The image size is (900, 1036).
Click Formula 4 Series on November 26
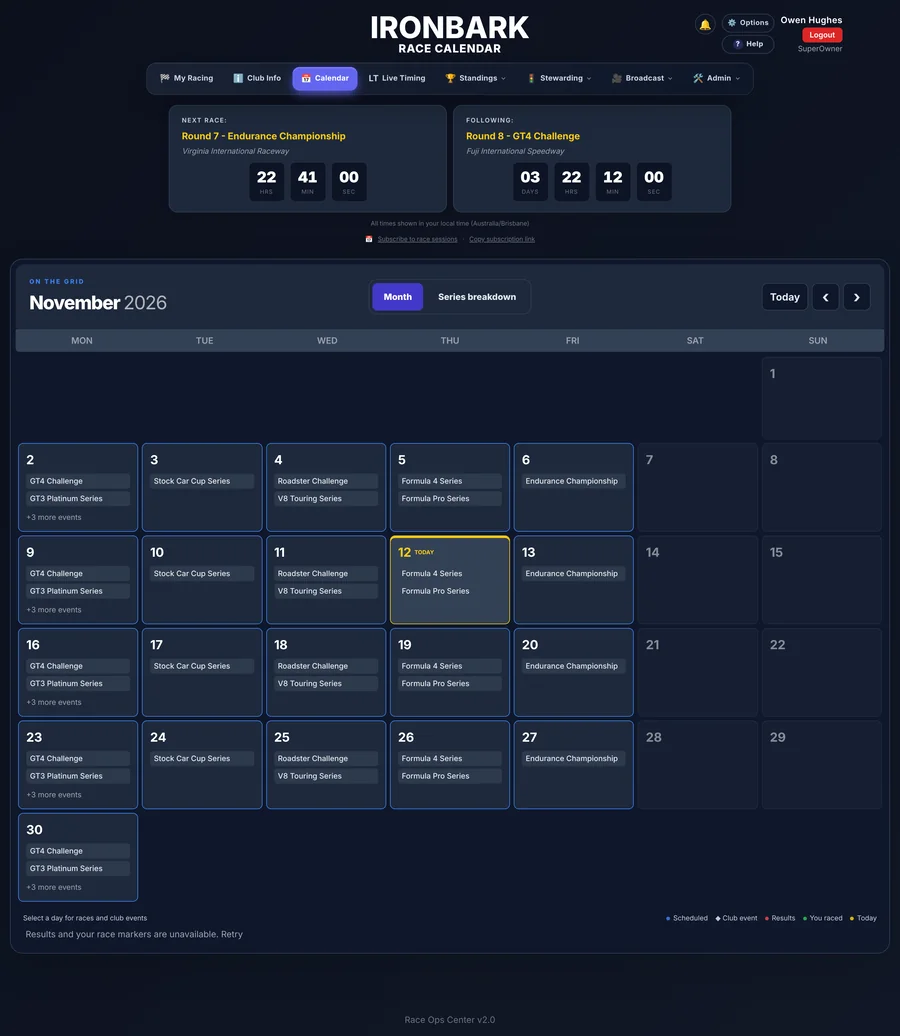point(450,758)
